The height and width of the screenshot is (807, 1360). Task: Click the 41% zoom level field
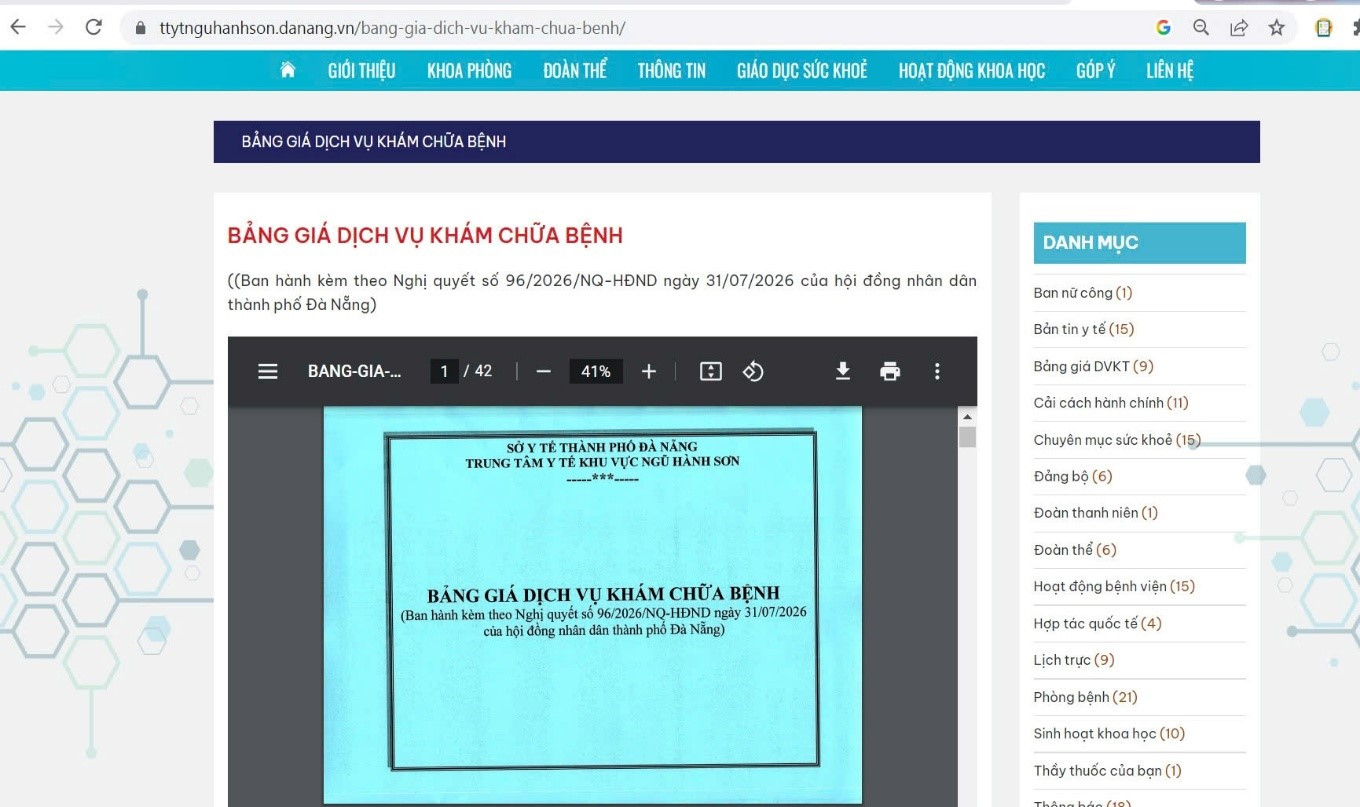pyautogui.click(x=596, y=371)
